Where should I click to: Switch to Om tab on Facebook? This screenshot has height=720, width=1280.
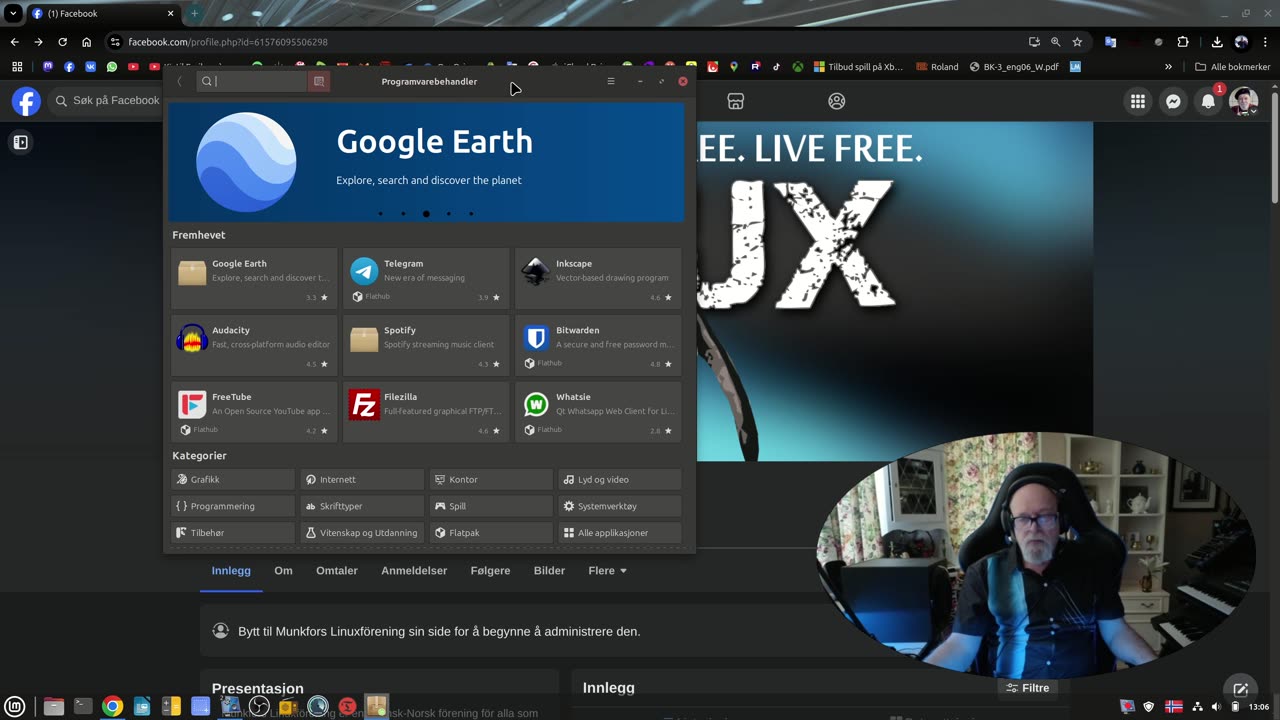click(283, 570)
